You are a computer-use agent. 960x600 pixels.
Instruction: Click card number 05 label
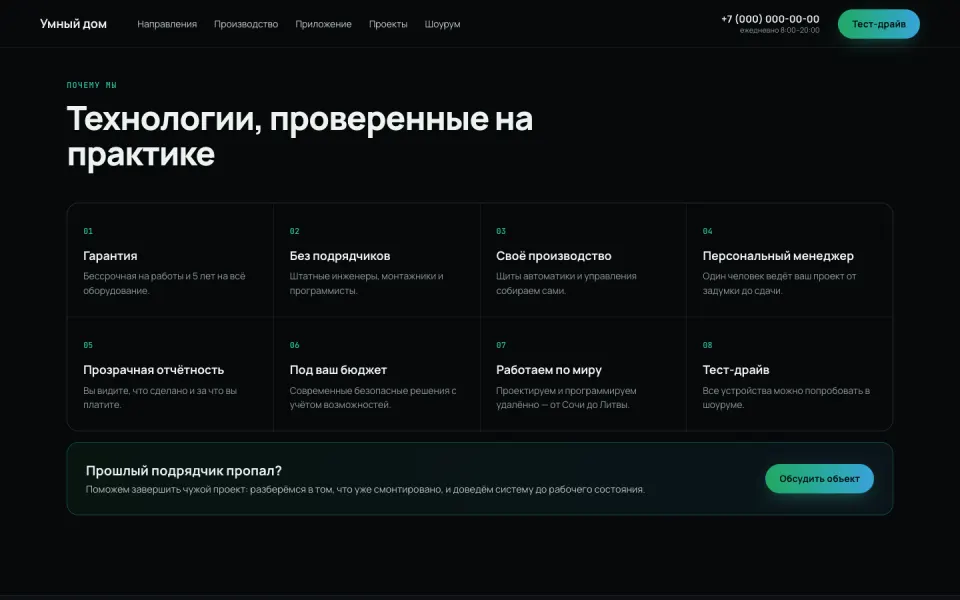tap(88, 345)
